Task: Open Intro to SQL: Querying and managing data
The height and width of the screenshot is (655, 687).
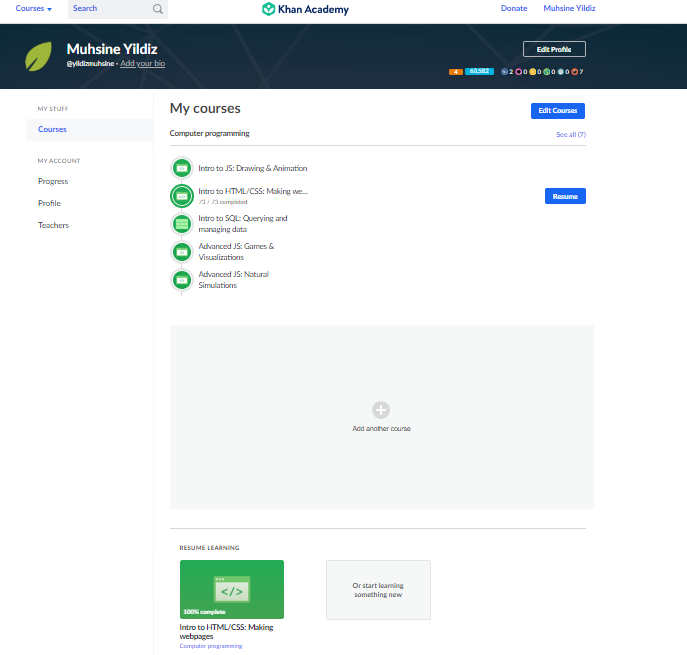Action: [x=243, y=224]
